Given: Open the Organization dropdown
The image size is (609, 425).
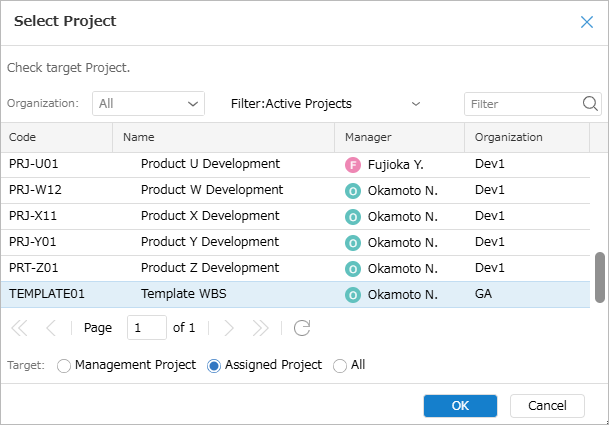Looking at the screenshot, I should 148,104.
